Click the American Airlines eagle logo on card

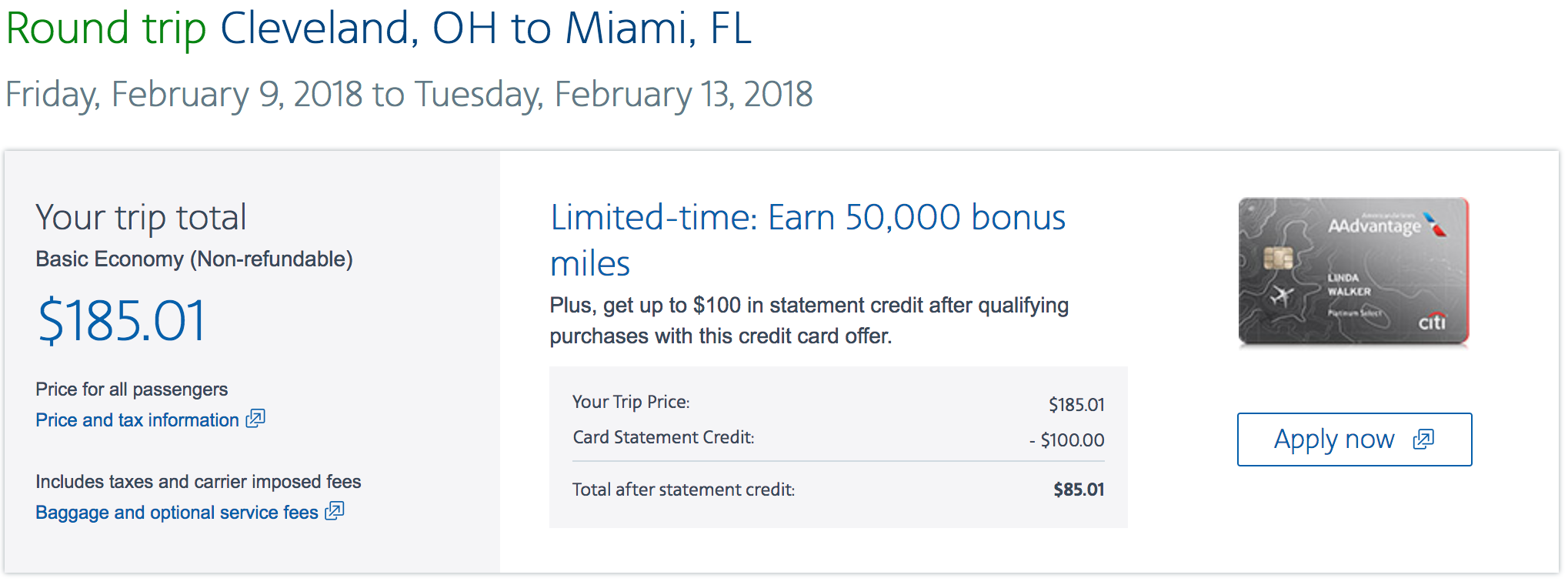[x=1436, y=224]
